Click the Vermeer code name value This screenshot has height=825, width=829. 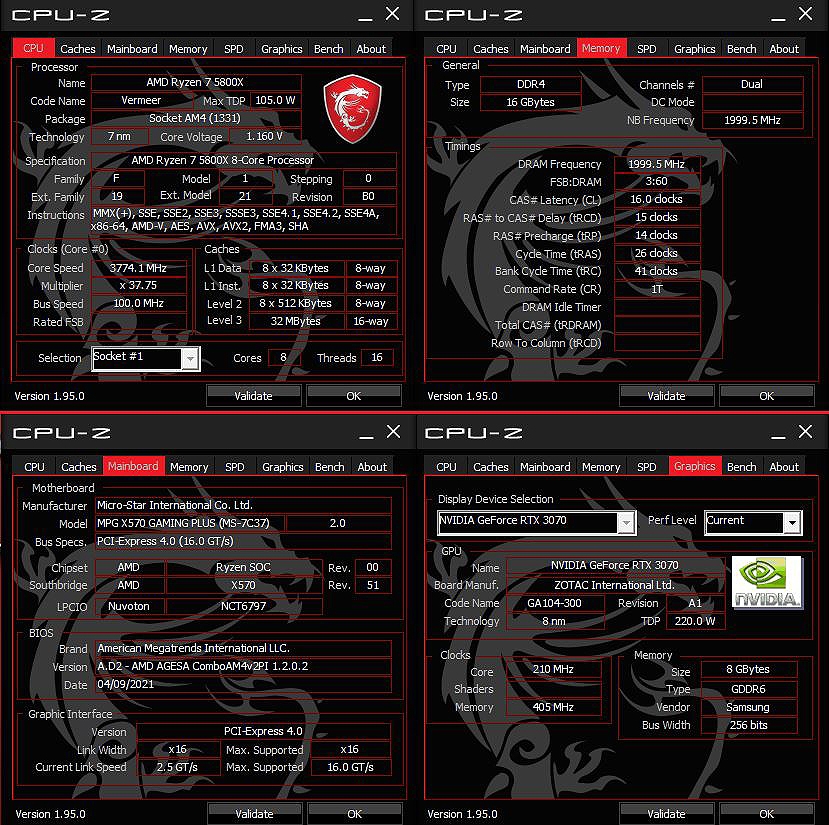point(142,100)
